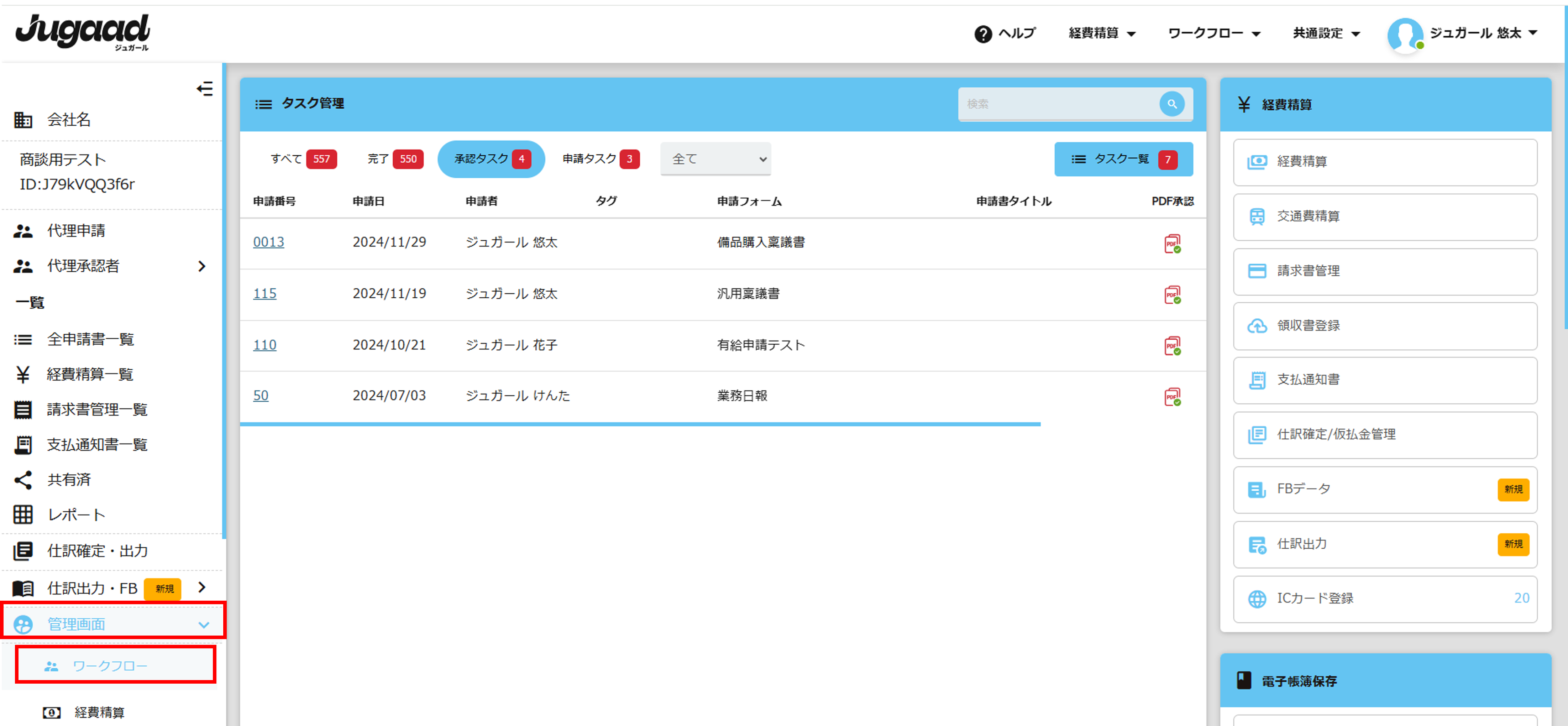This screenshot has width=1568, height=726.
Task: Click the 交通費精算 train icon
Action: pos(1257,216)
